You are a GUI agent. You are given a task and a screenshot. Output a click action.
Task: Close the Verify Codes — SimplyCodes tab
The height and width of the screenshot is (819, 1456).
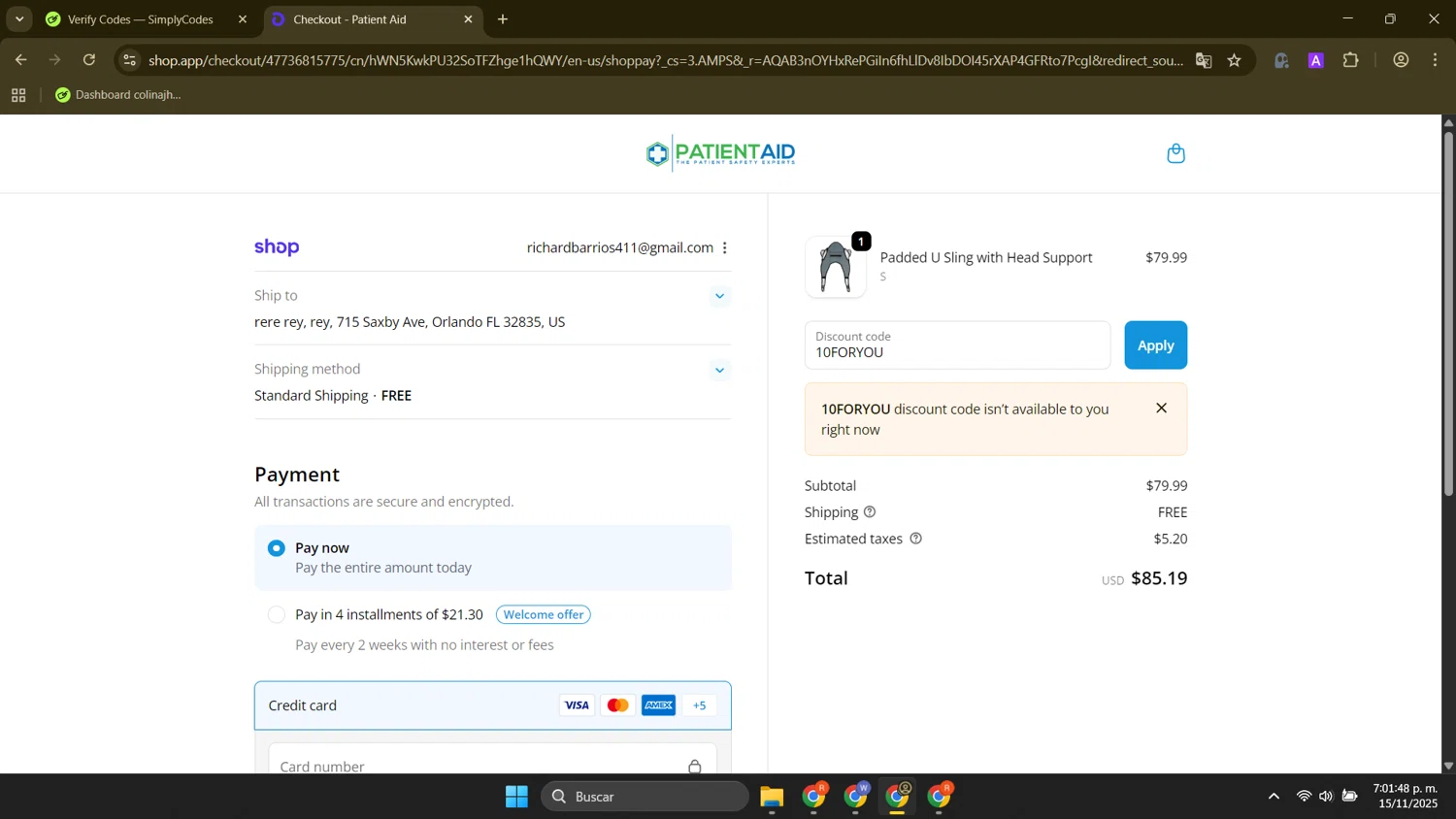click(243, 19)
